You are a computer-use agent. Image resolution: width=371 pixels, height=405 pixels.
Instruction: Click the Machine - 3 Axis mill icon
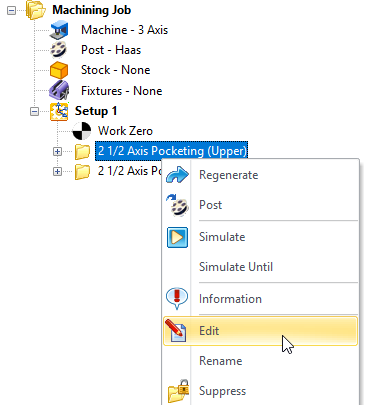coord(59,30)
